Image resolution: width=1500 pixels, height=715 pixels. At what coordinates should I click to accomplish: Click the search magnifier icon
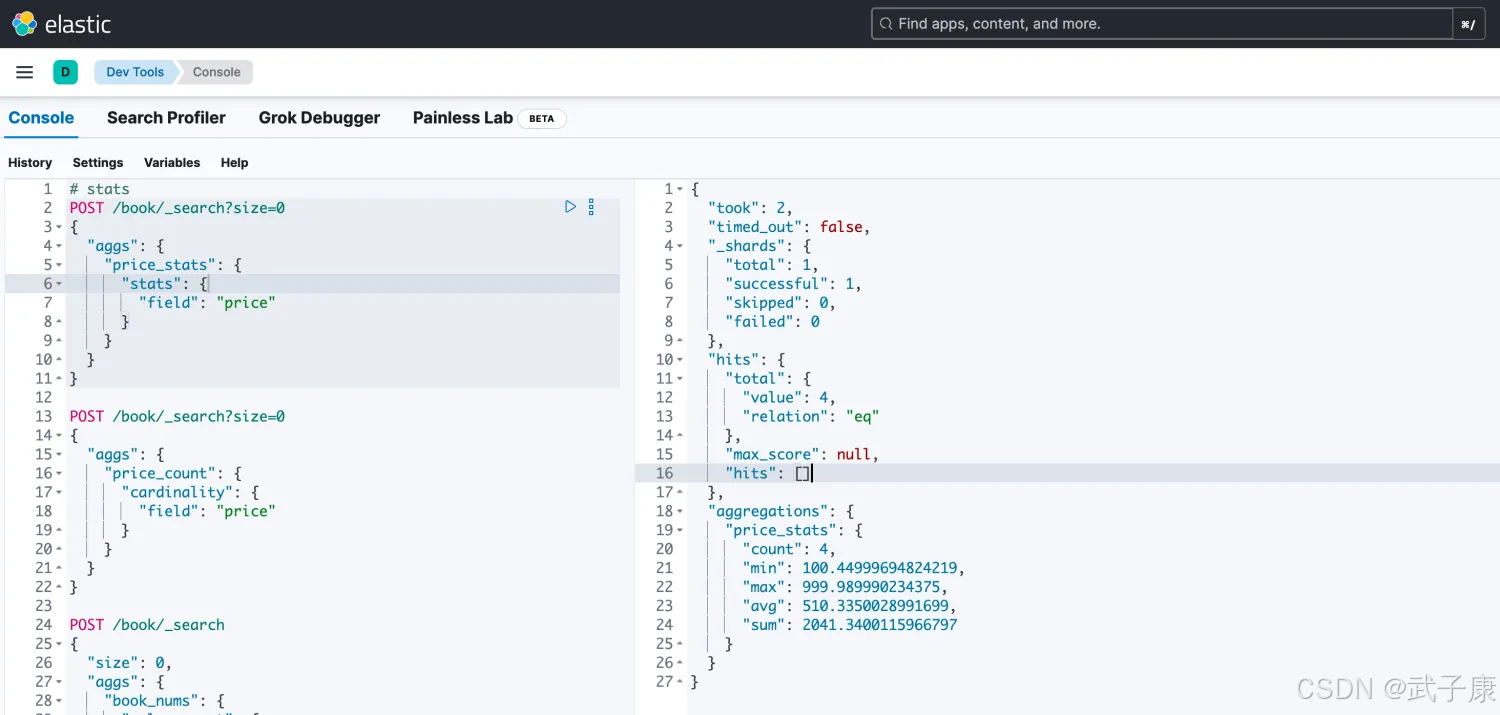click(885, 24)
